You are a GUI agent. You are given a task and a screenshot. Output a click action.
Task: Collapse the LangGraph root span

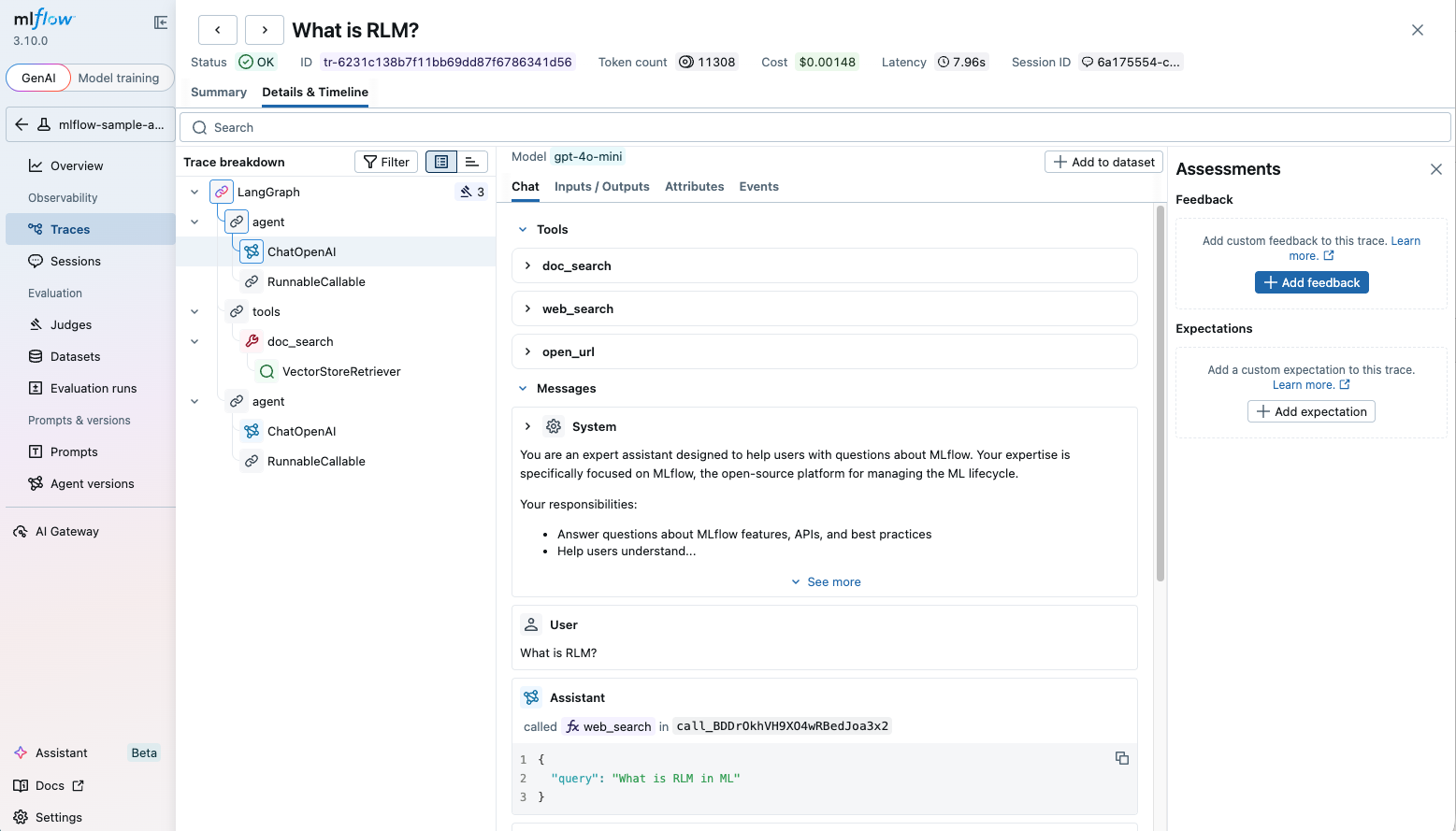click(195, 192)
